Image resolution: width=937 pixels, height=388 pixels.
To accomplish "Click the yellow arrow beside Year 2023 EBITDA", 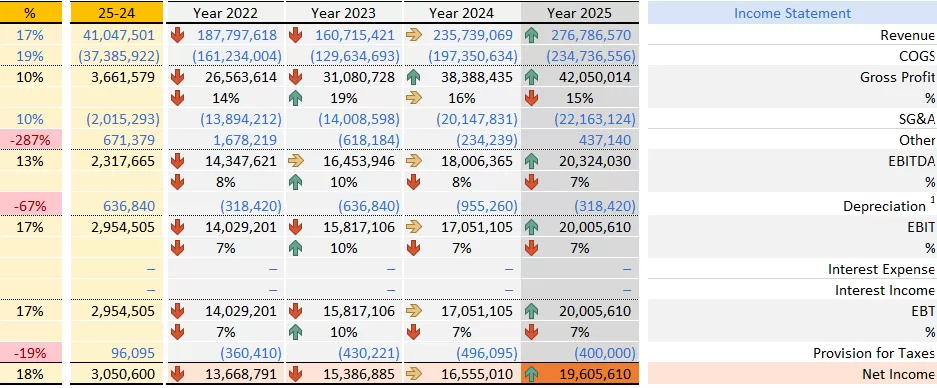I will pos(296,161).
